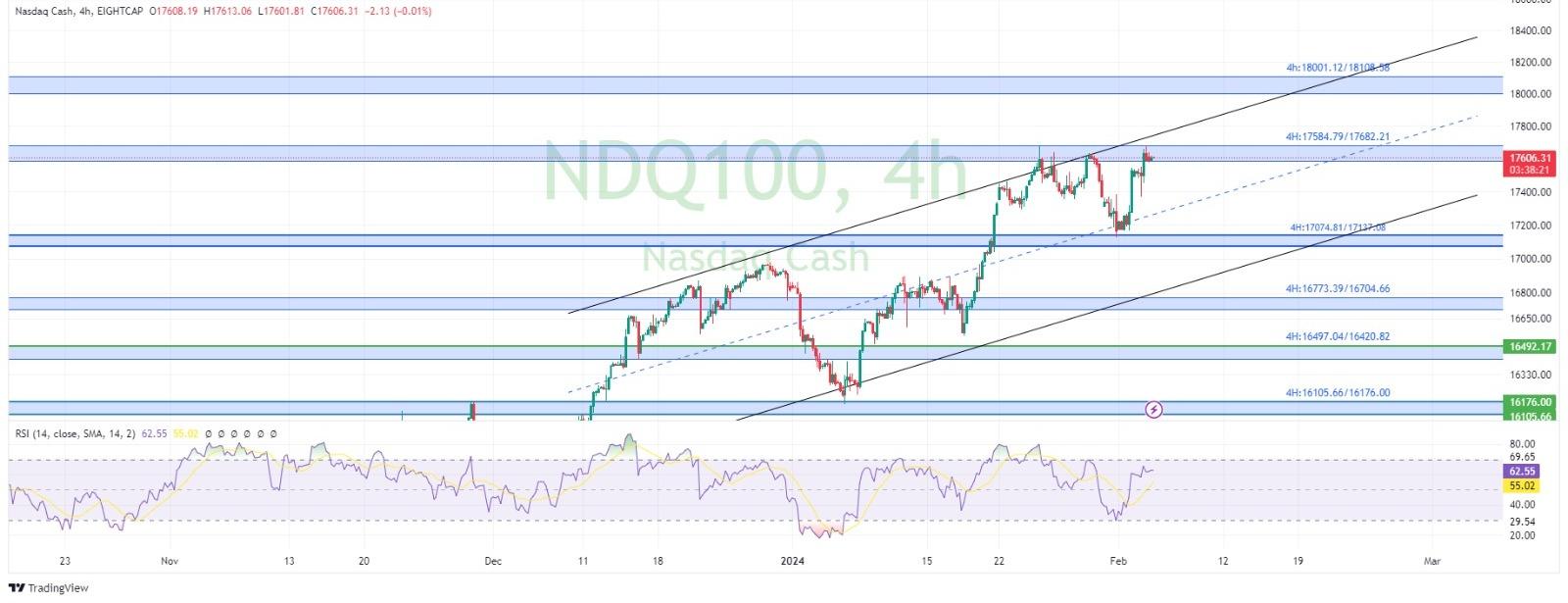Click the green horizontal line at 16492.17

click(755, 346)
